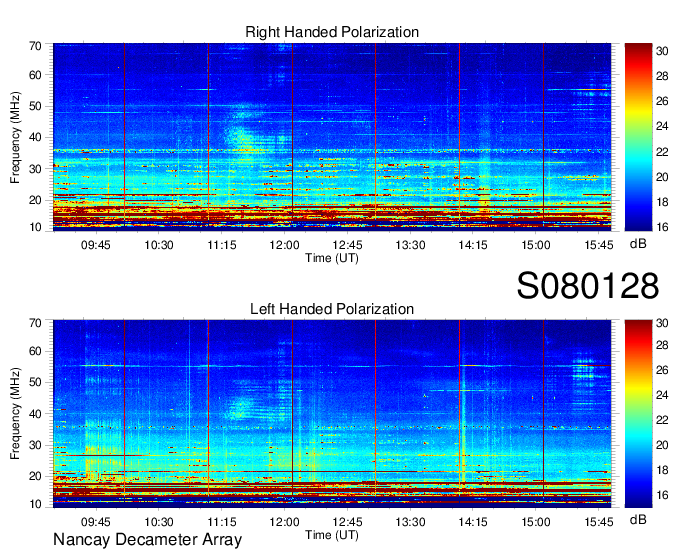Click the 30 dB label on top colorbar
Screen dimensions: 680x552
[x=662, y=51]
